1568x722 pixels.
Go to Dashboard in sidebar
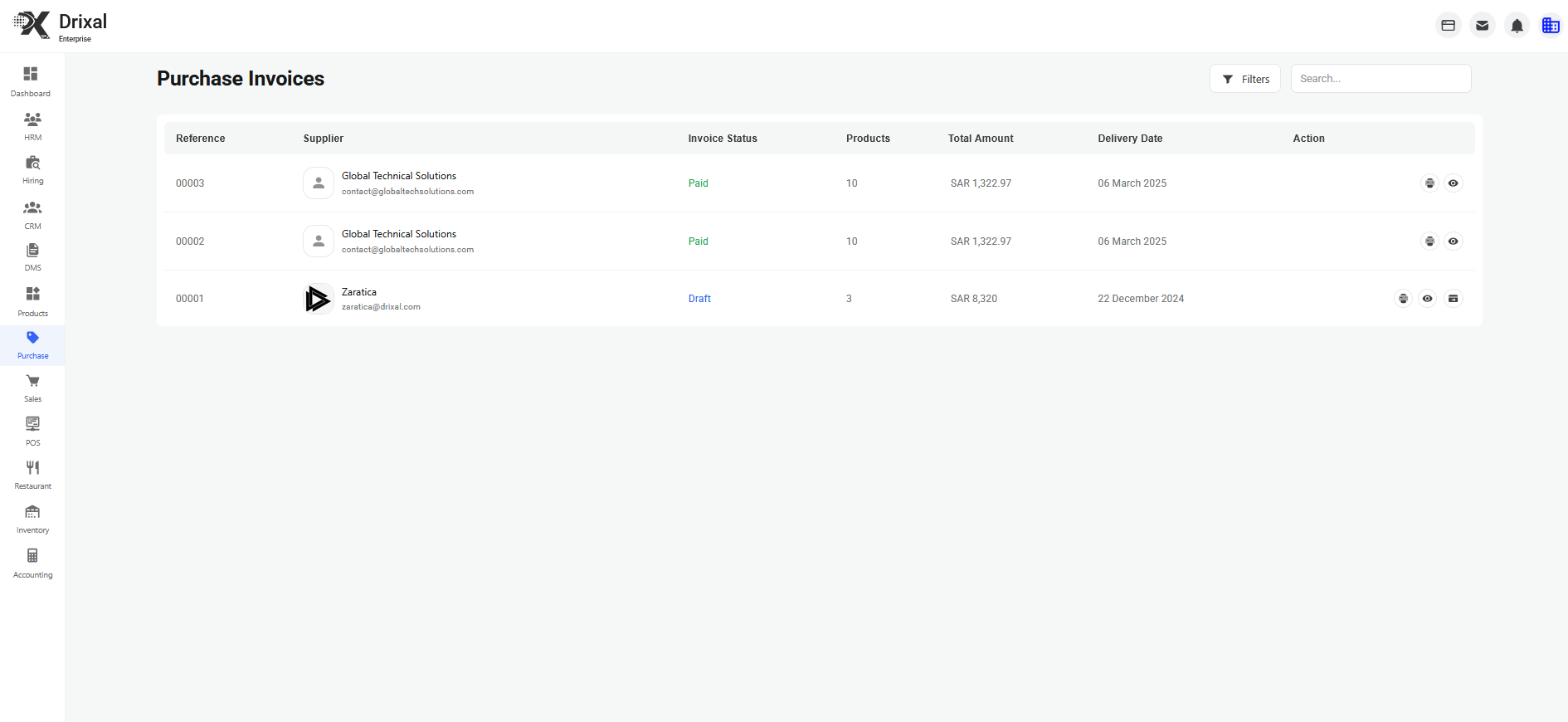(32, 82)
